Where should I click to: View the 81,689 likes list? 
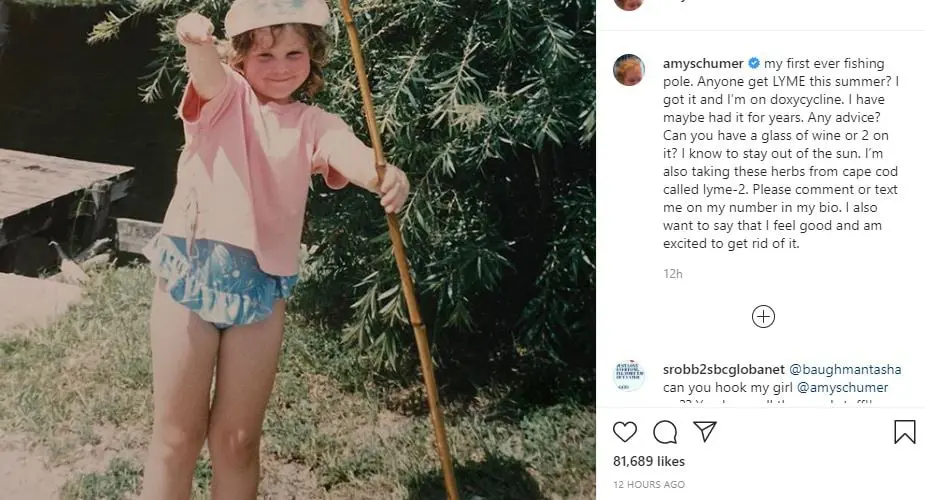[649, 461]
